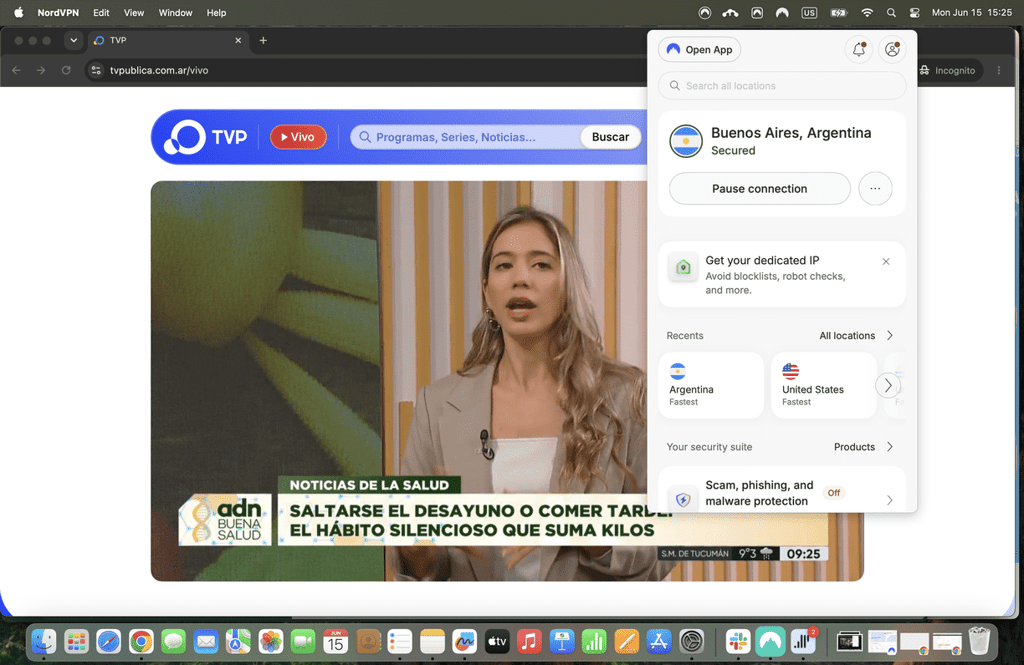Connect to United States Fastest recent
Screen dimensions: 1024x665
coord(824,385)
